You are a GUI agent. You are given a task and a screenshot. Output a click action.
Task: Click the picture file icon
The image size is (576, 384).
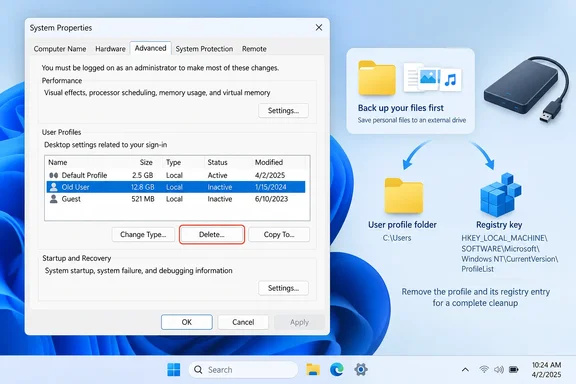428,78
